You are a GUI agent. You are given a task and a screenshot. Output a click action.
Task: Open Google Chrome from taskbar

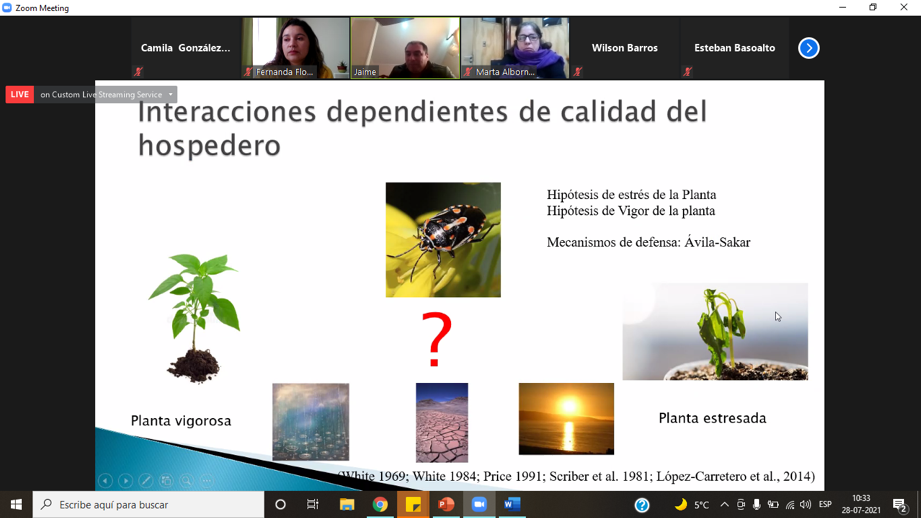click(x=380, y=504)
